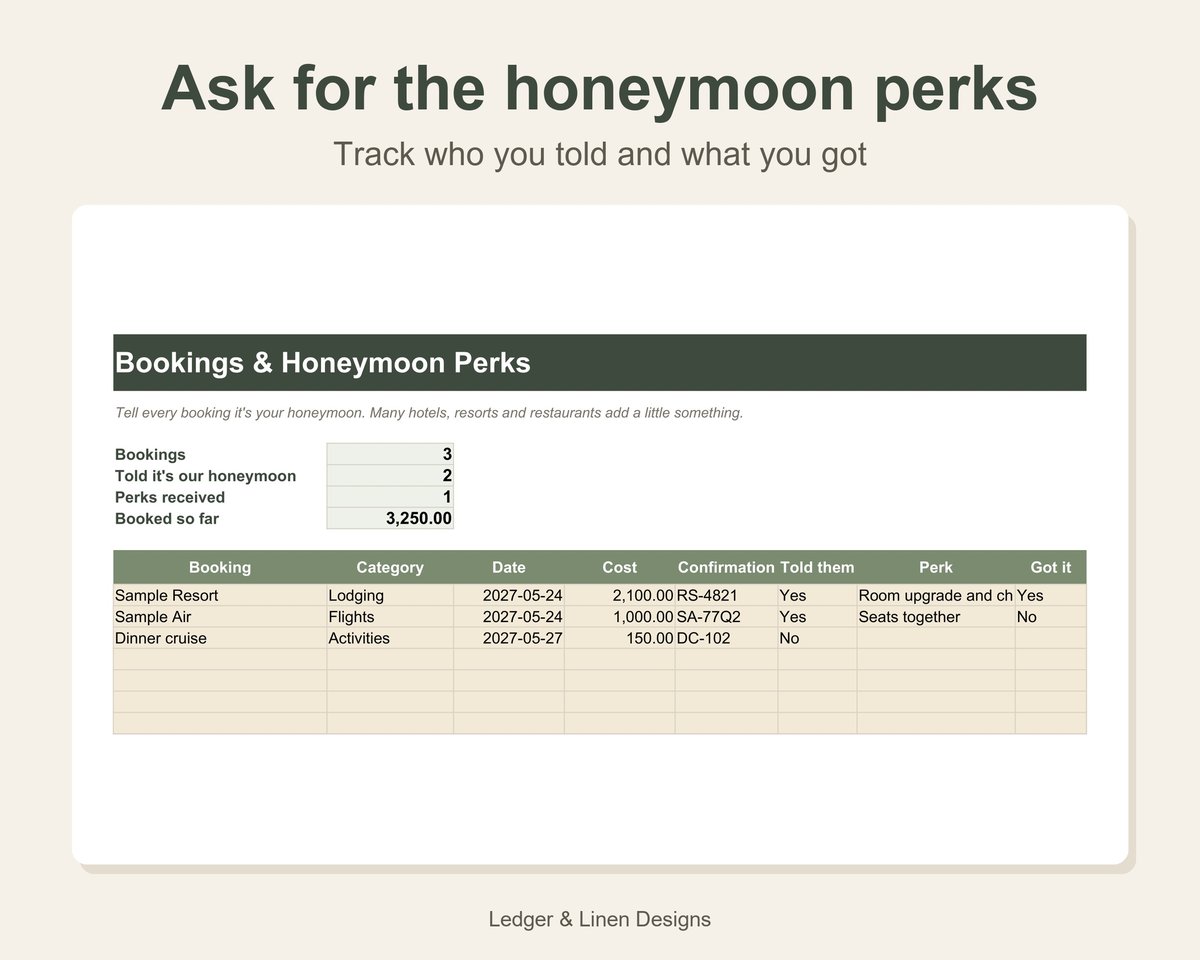Select the 'Activities' category cell

(x=390, y=638)
